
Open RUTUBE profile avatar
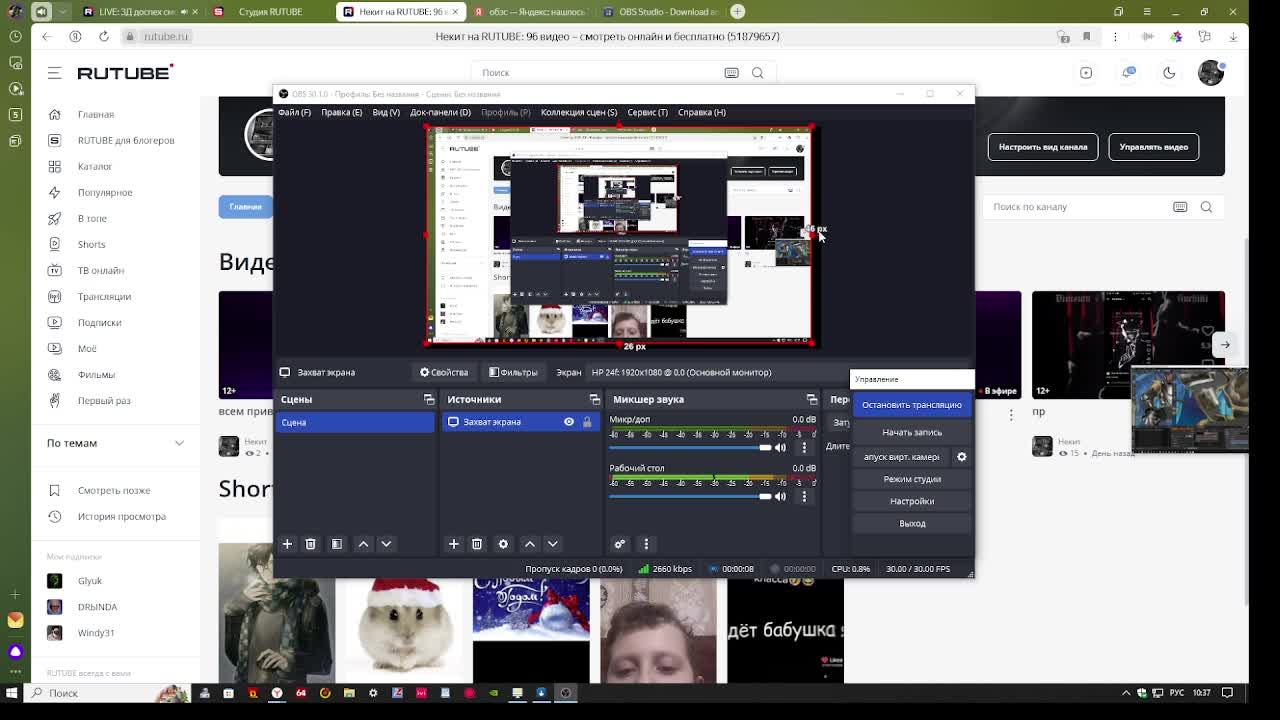click(x=1211, y=72)
